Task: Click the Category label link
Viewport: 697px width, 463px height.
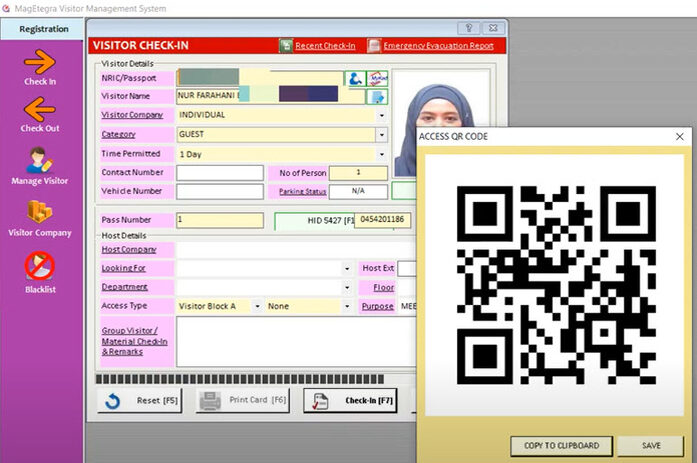Action: pos(118,134)
